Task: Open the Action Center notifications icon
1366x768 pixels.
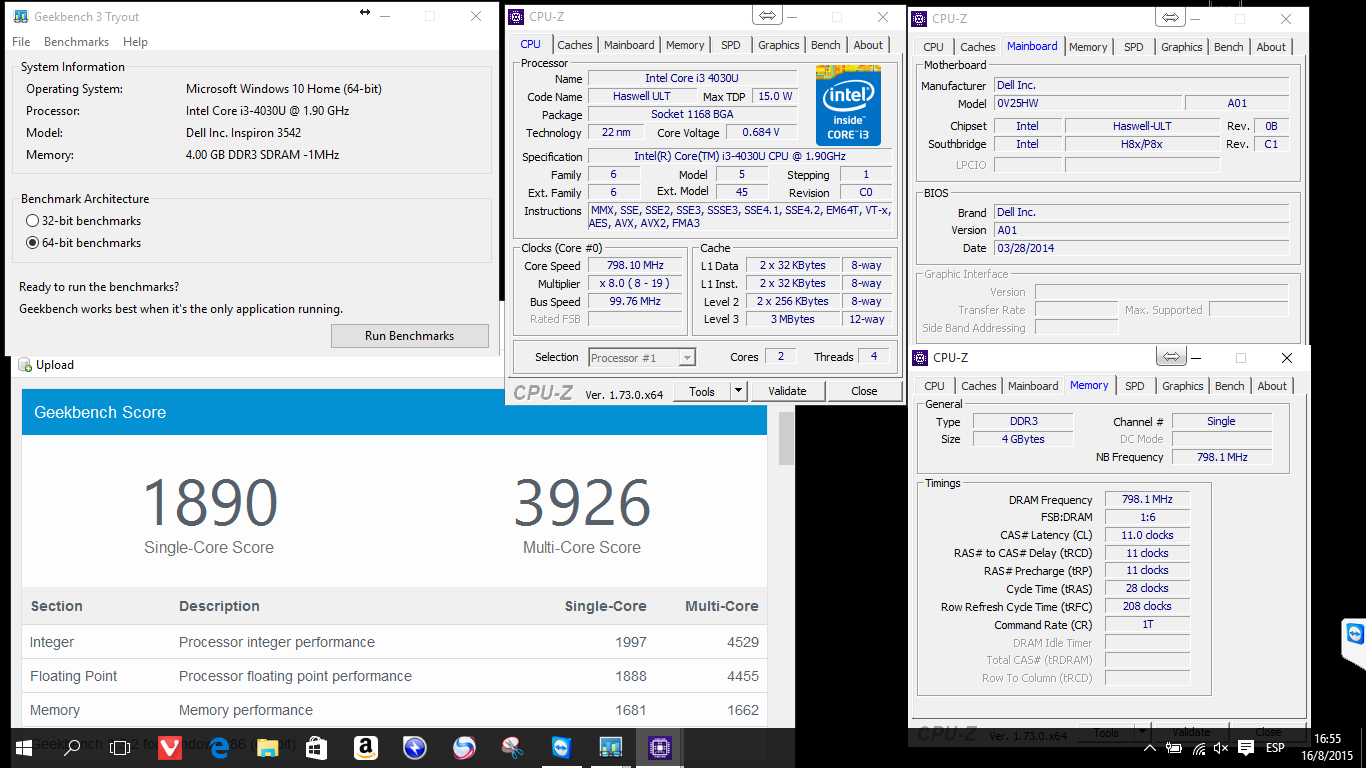Action: click(1246, 748)
